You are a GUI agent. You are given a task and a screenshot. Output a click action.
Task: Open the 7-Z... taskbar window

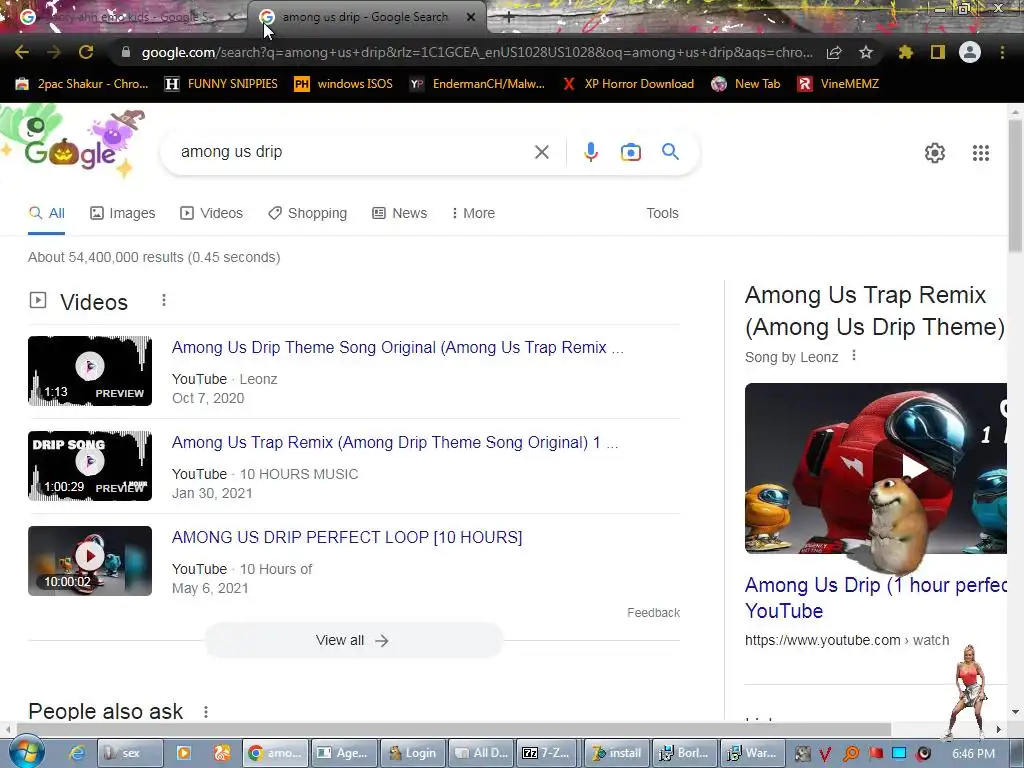[547, 753]
